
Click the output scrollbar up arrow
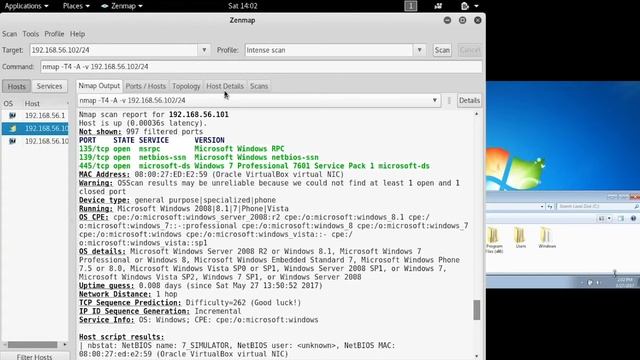[477, 114]
